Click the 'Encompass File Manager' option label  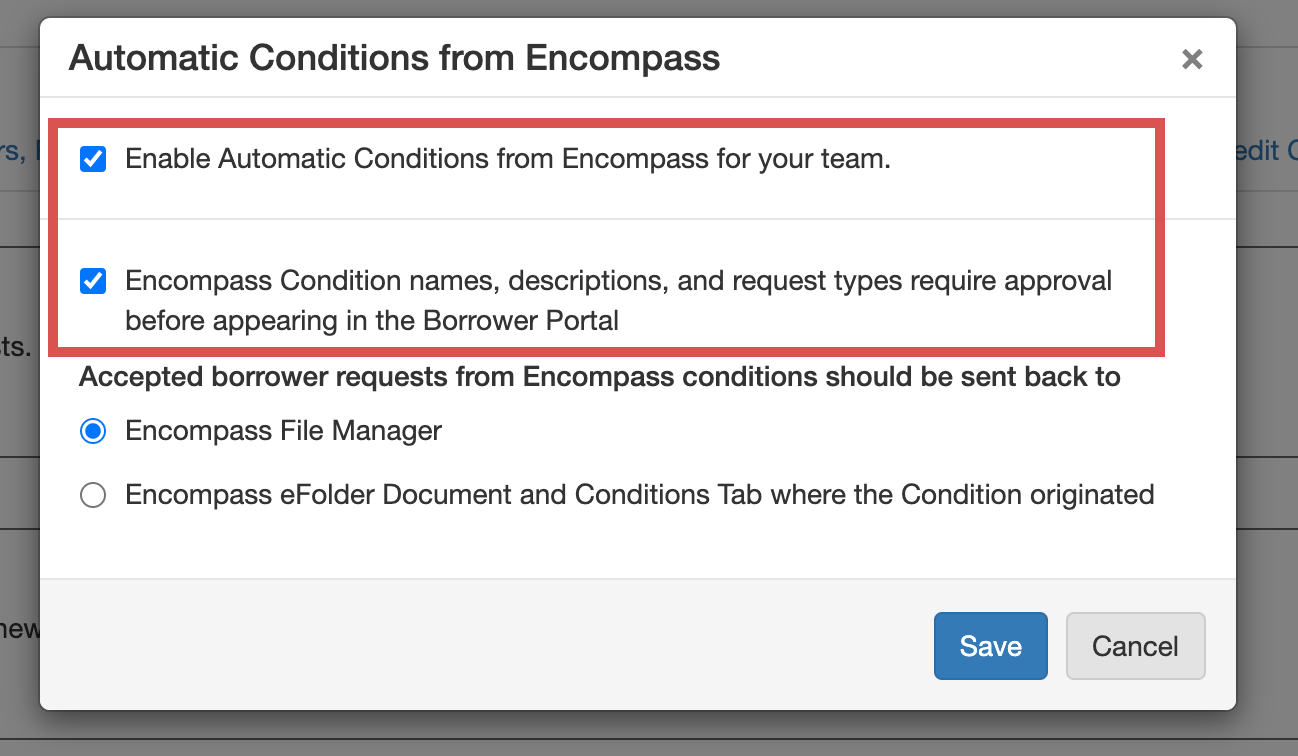coord(283,431)
